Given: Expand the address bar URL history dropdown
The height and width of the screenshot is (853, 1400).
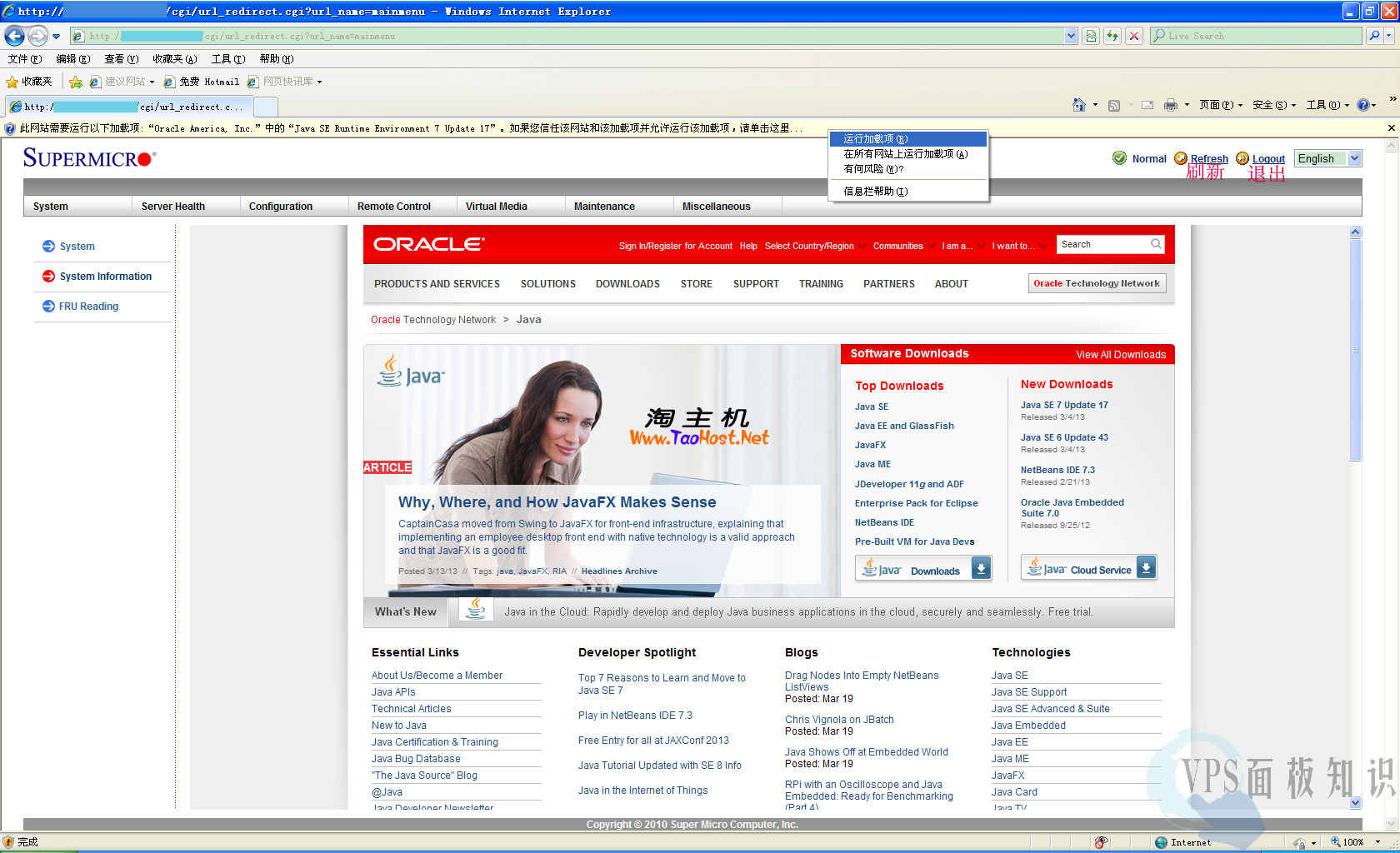Looking at the screenshot, I should coord(1071,36).
